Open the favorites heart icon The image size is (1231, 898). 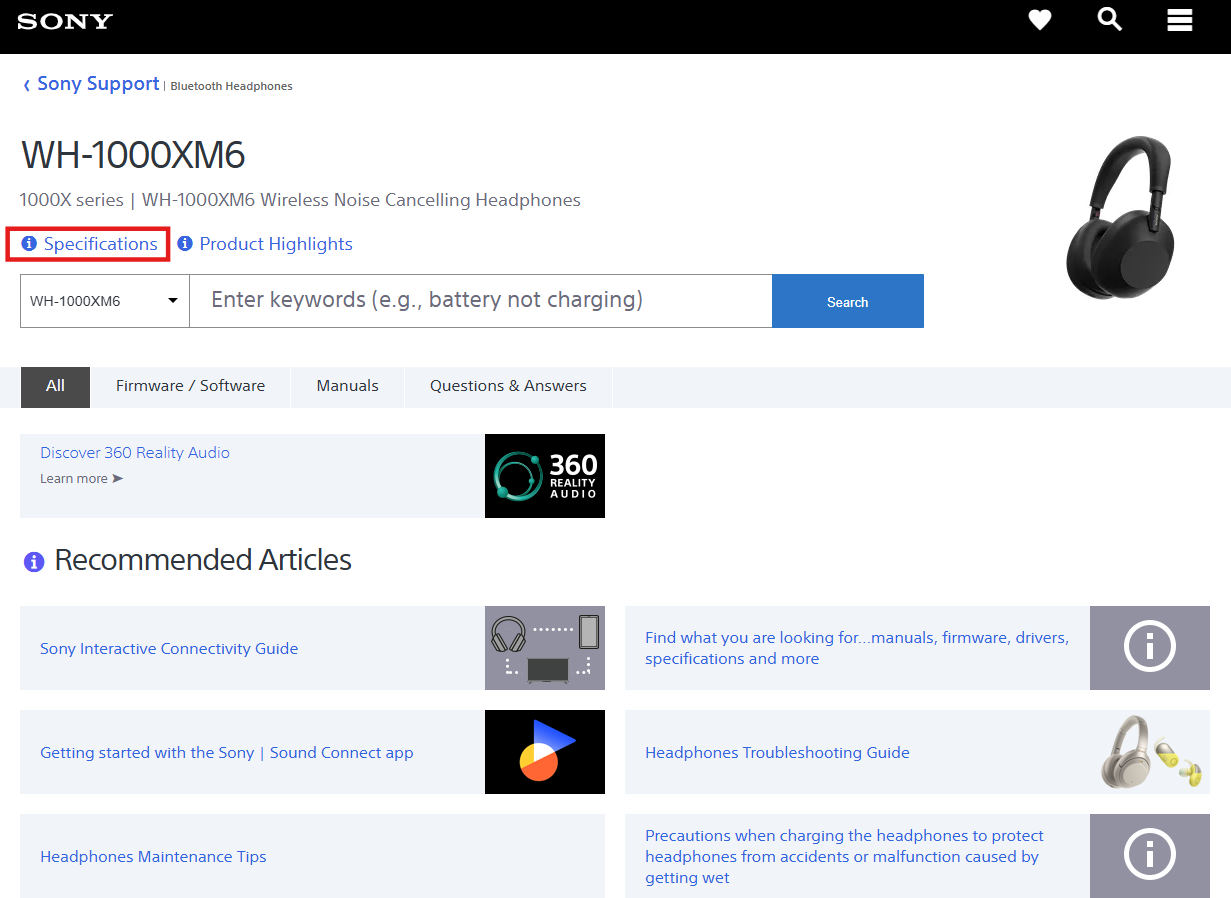(x=1040, y=20)
